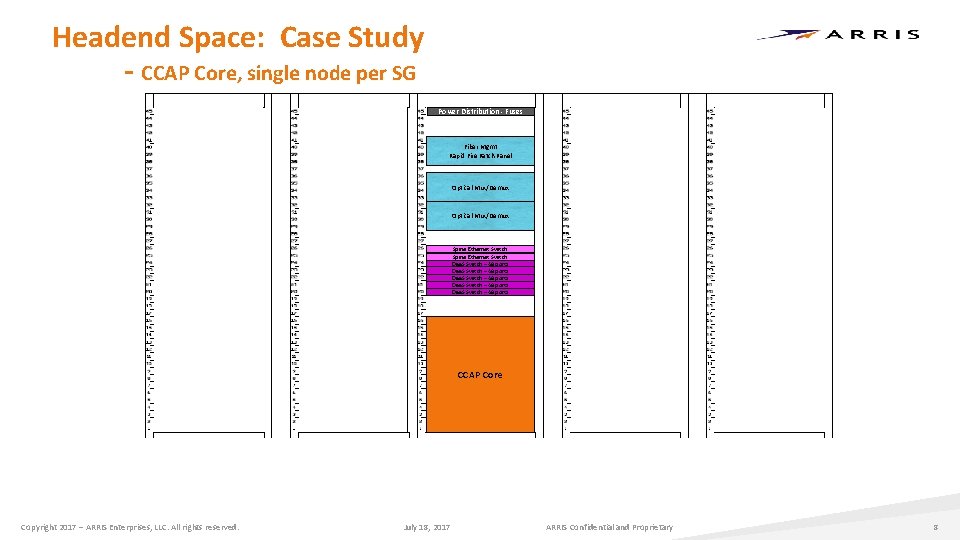
Task: Click the ARRIS logo
Action: coord(838,34)
